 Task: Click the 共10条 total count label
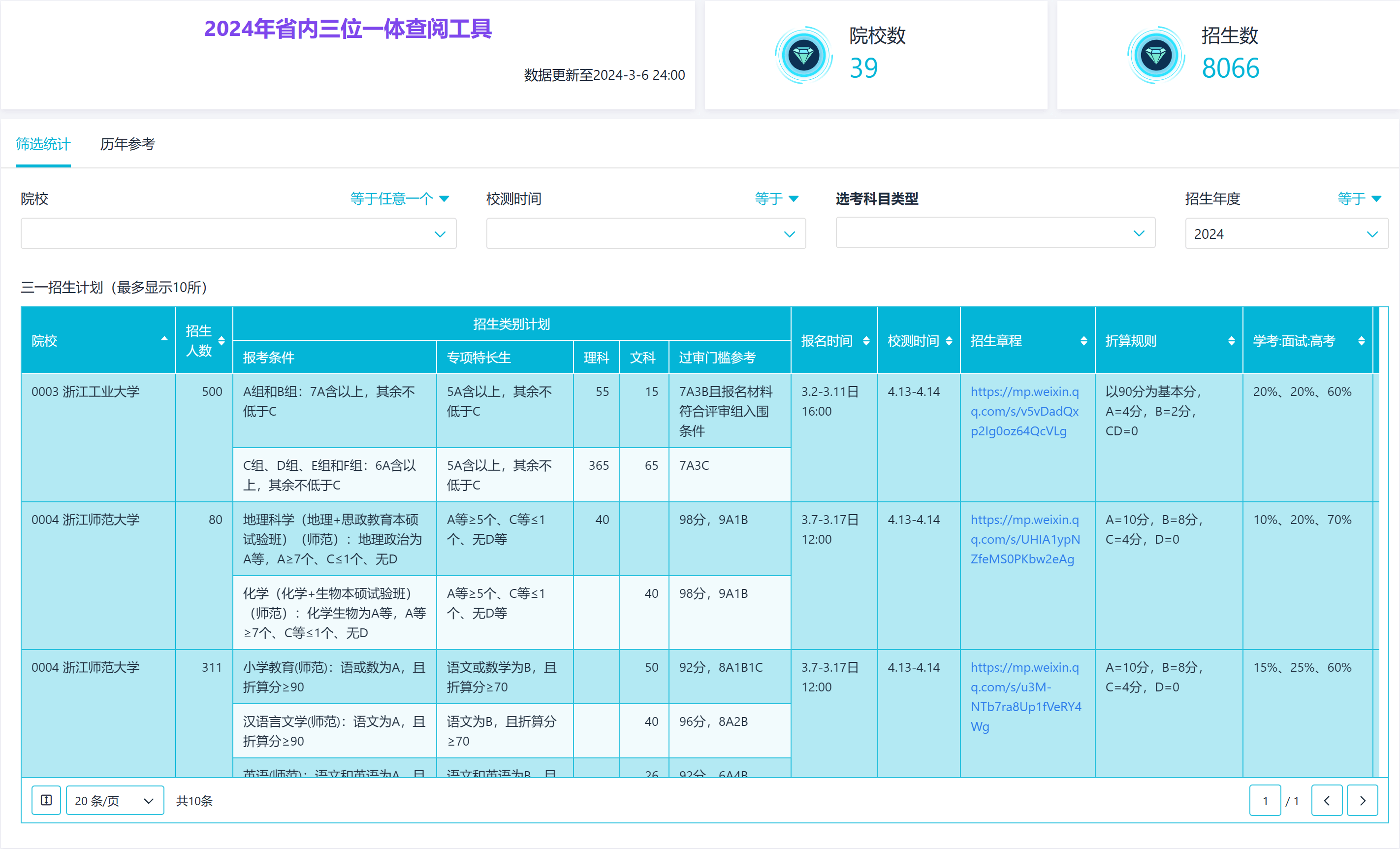coord(194,800)
